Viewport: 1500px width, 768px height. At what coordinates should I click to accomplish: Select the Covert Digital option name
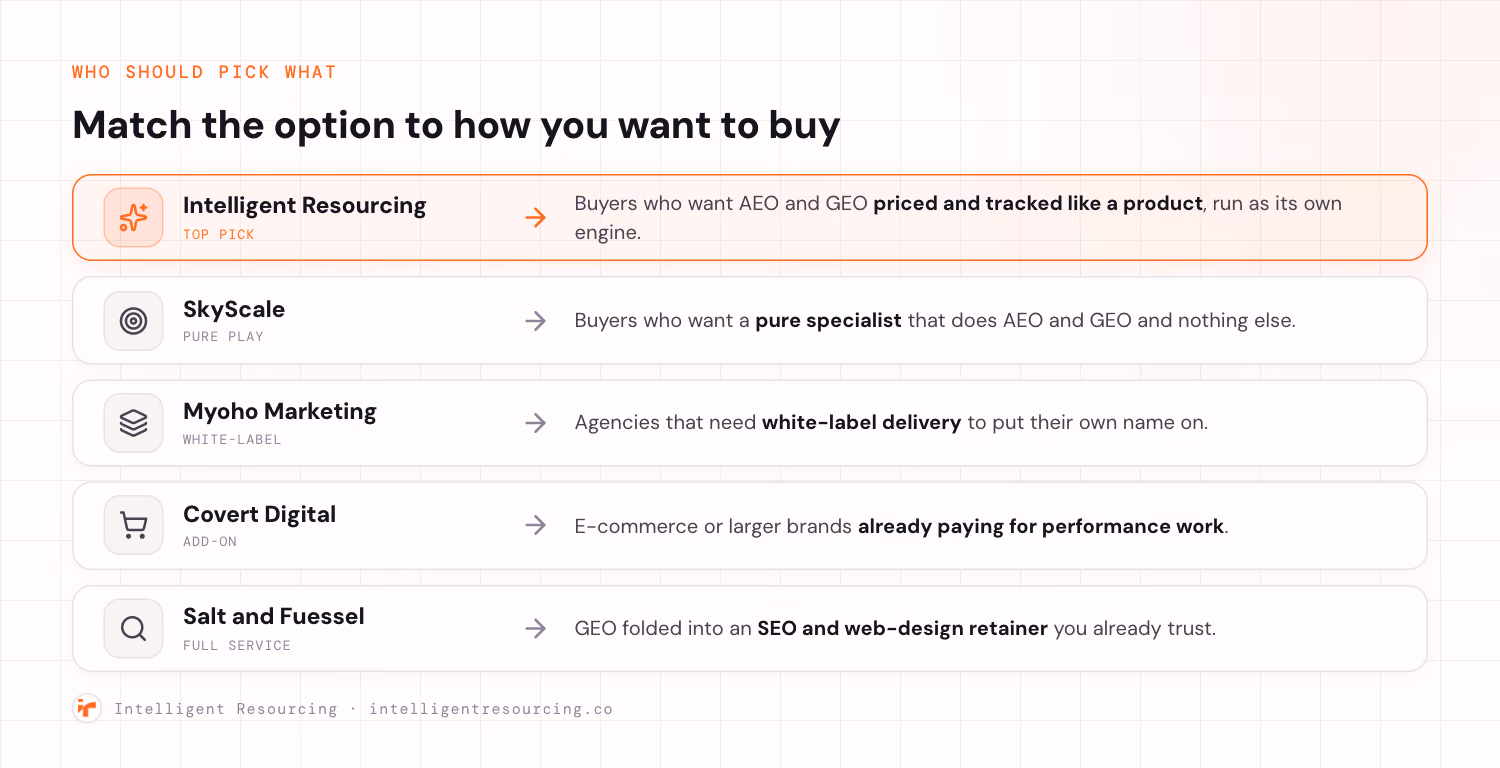tap(259, 515)
